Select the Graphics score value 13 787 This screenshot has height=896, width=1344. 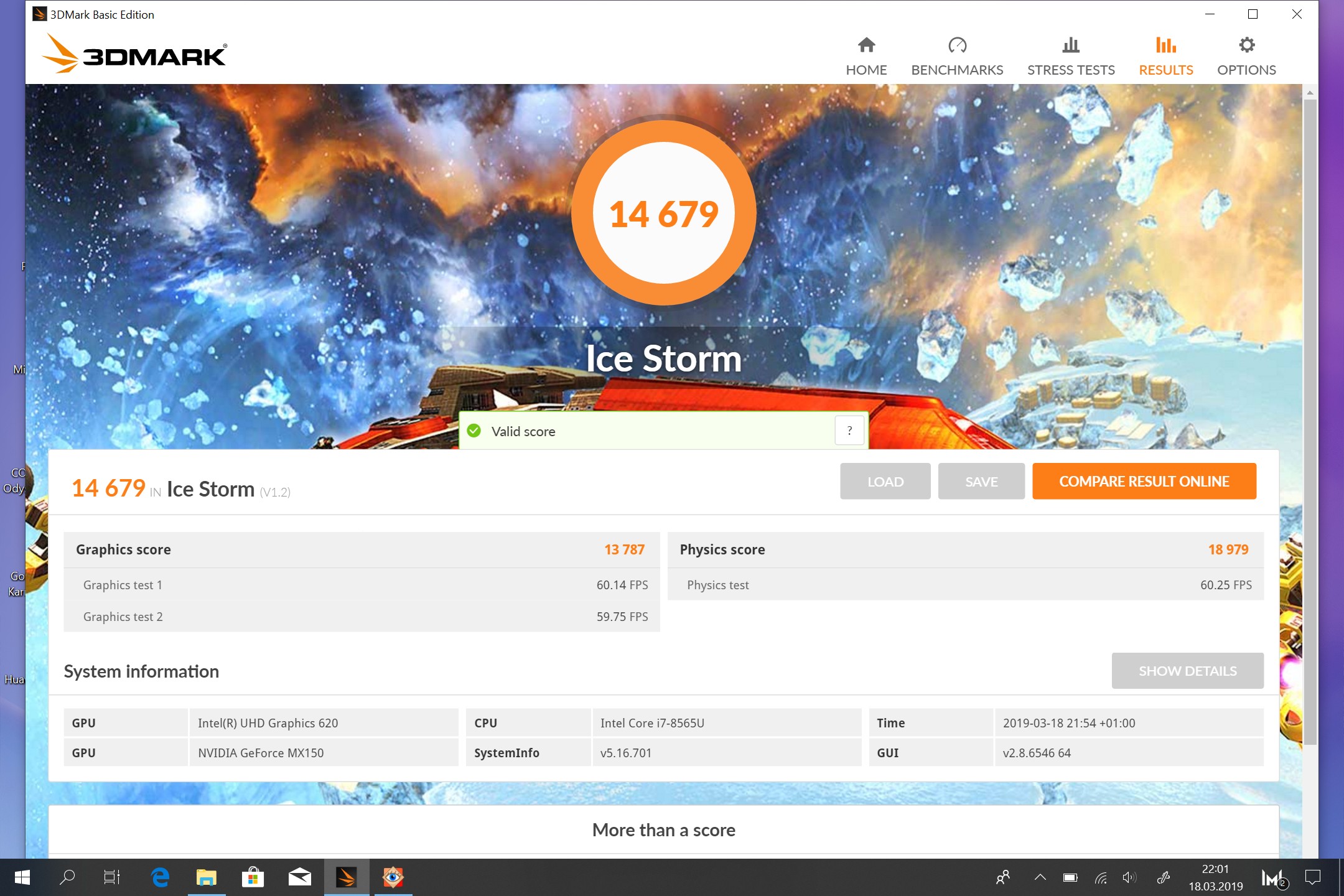point(624,549)
